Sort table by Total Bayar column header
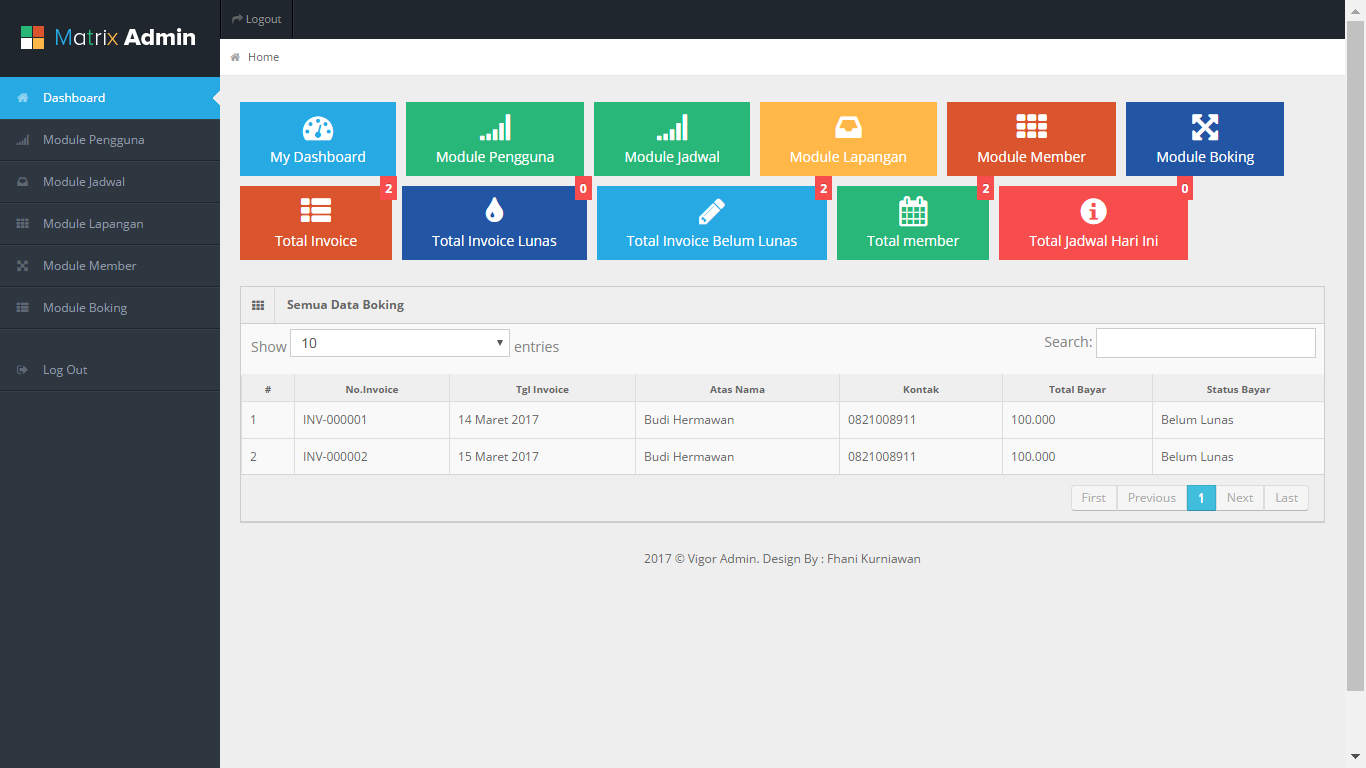This screenshot has height=768, width=1366. point(1077,389)
